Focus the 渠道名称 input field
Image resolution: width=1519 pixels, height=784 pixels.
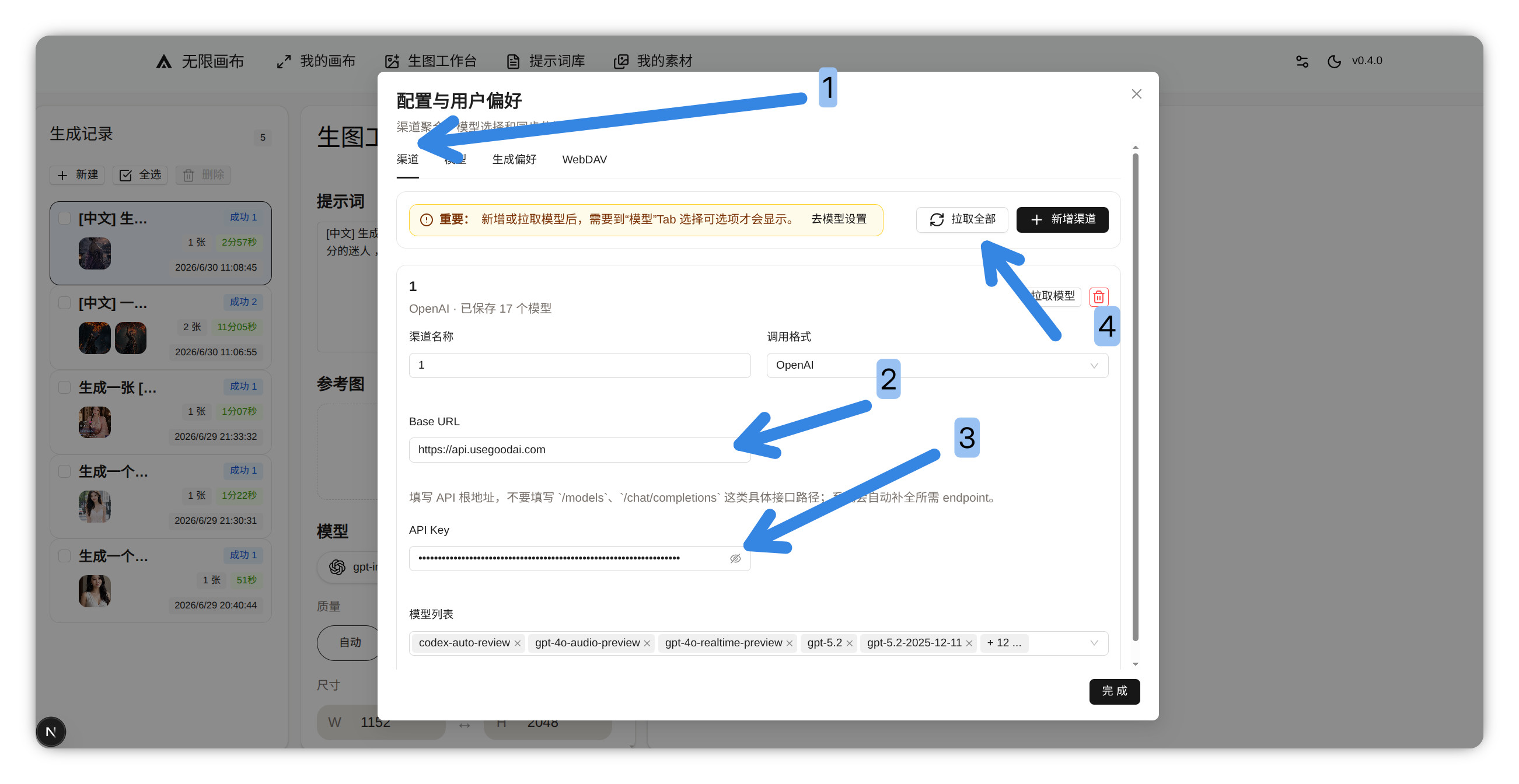pos(579,366)
